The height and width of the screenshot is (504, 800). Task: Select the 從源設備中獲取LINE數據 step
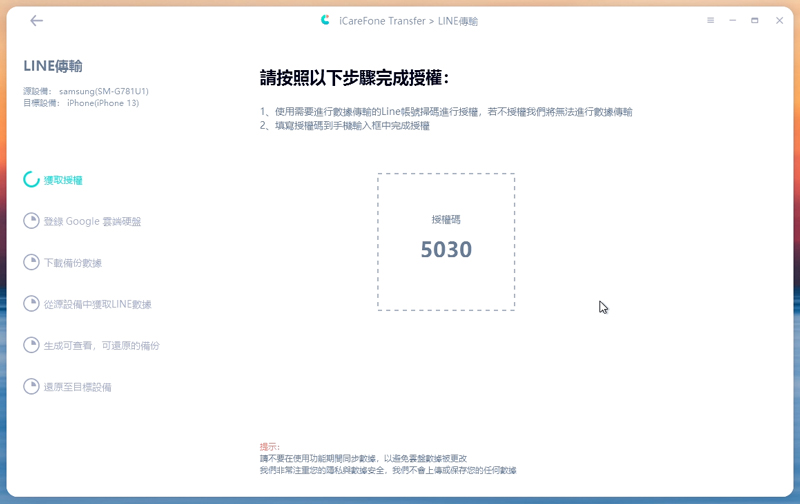pos(97,304)
